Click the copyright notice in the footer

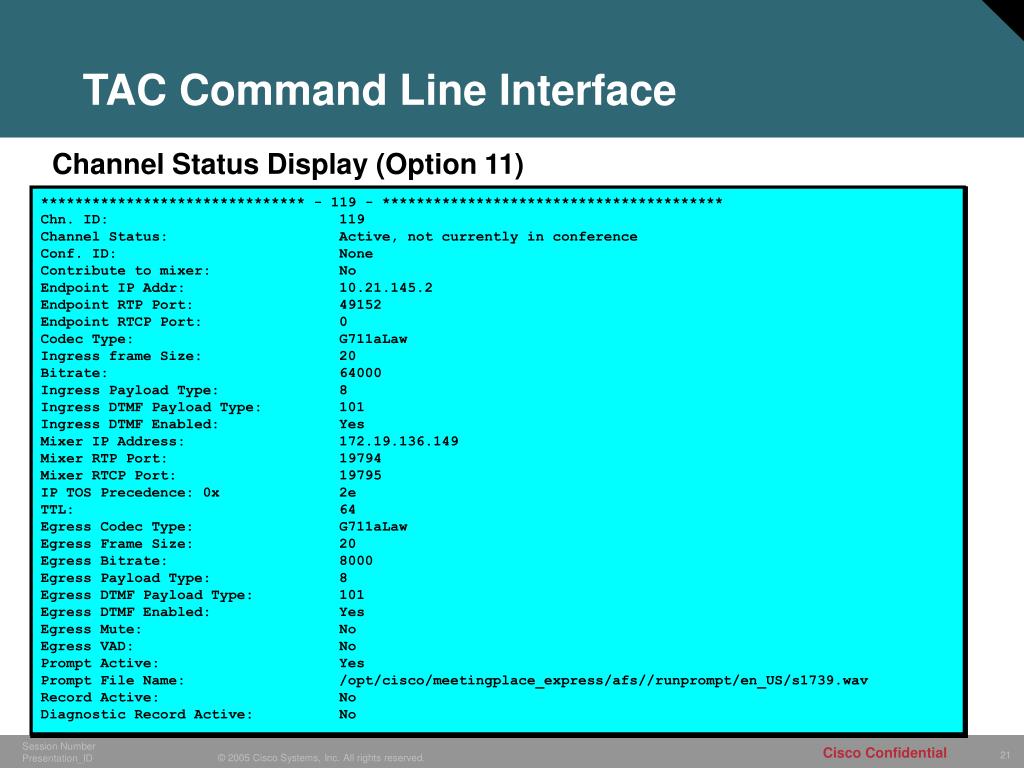[x=322, y=757]
